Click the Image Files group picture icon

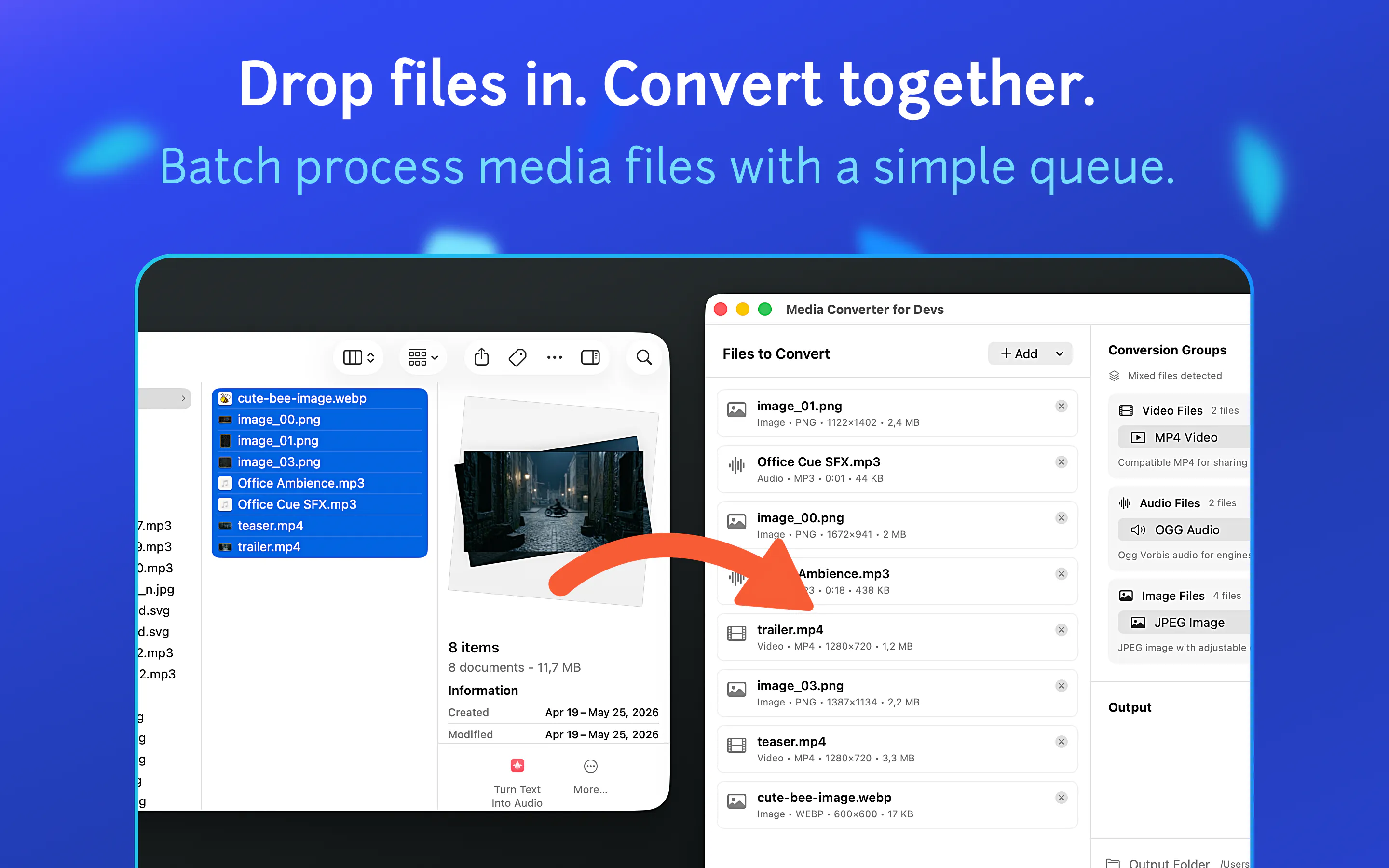tap(1126, 596)
